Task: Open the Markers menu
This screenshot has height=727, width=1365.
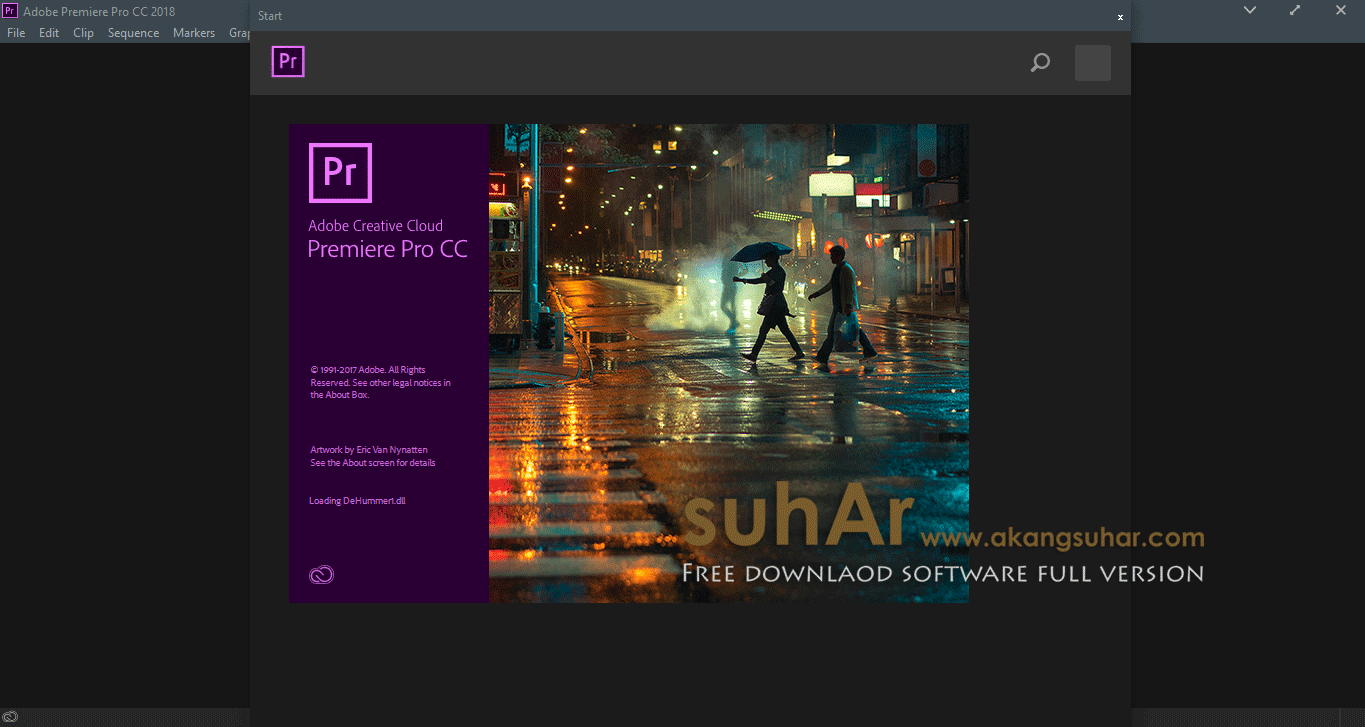Action: point(194,33)
